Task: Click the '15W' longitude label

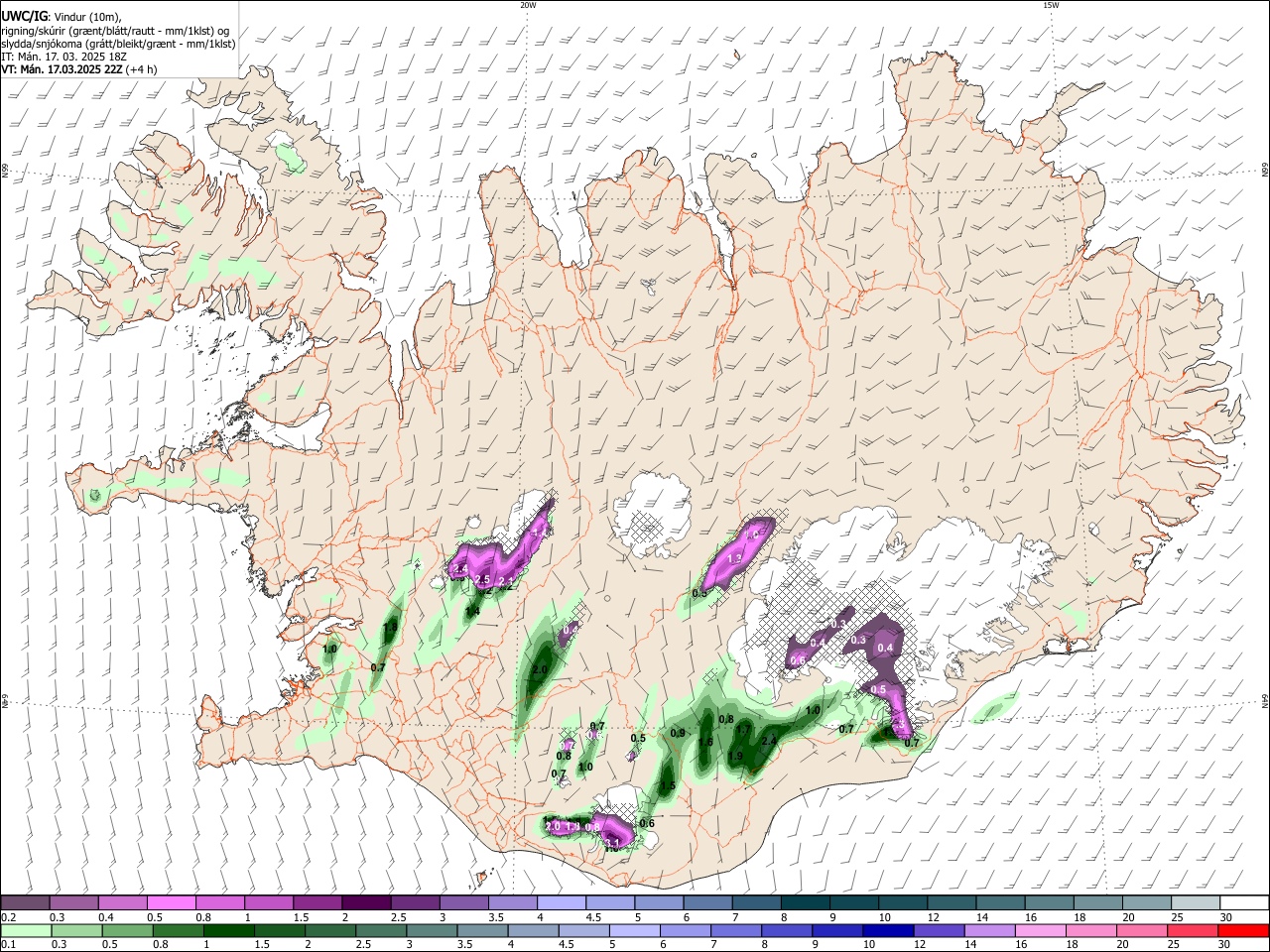Action: click(x=1051, y=5)
